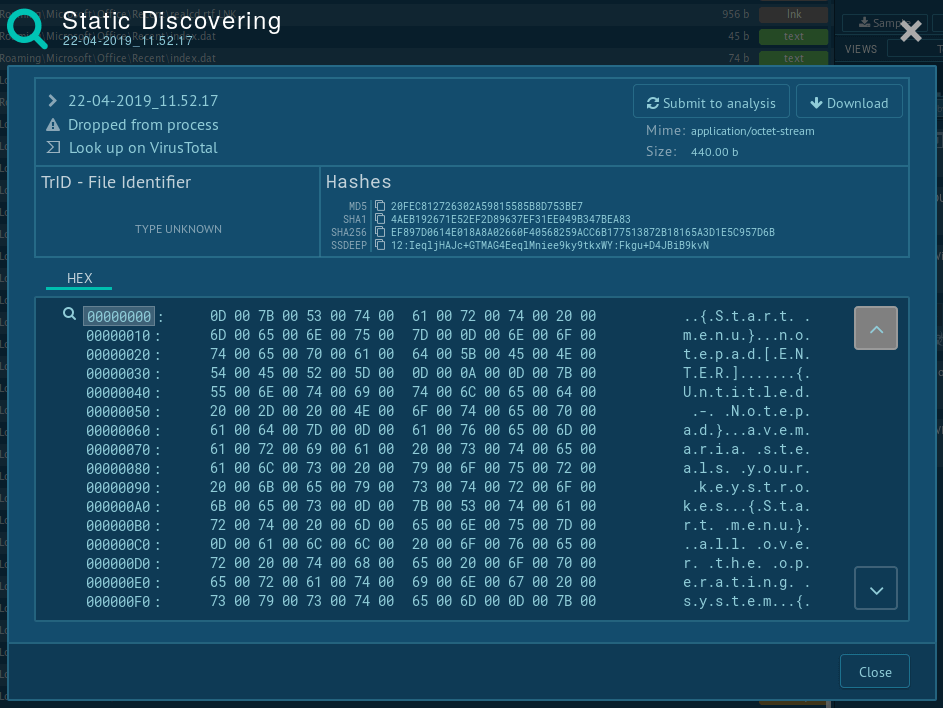
Task: Copy the MD5 hash value
Action: tap(380, 207)
